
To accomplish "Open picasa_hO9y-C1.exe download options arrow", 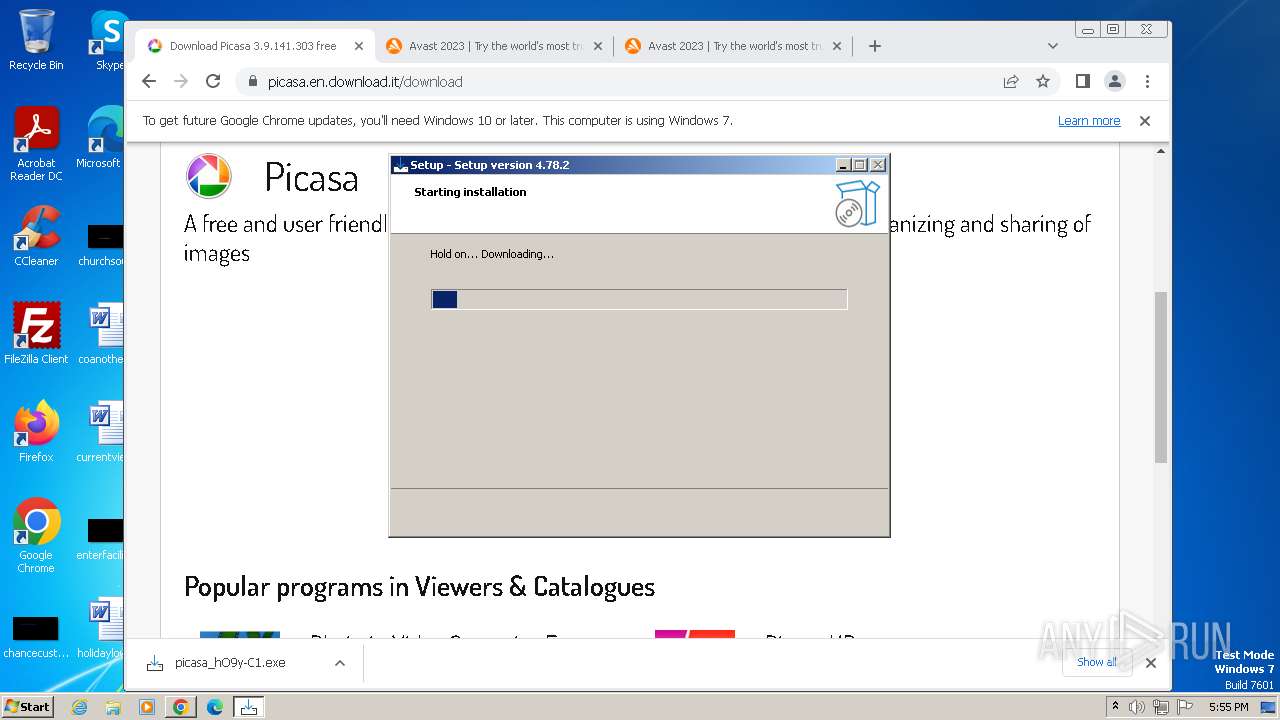I will pos(340,663).
